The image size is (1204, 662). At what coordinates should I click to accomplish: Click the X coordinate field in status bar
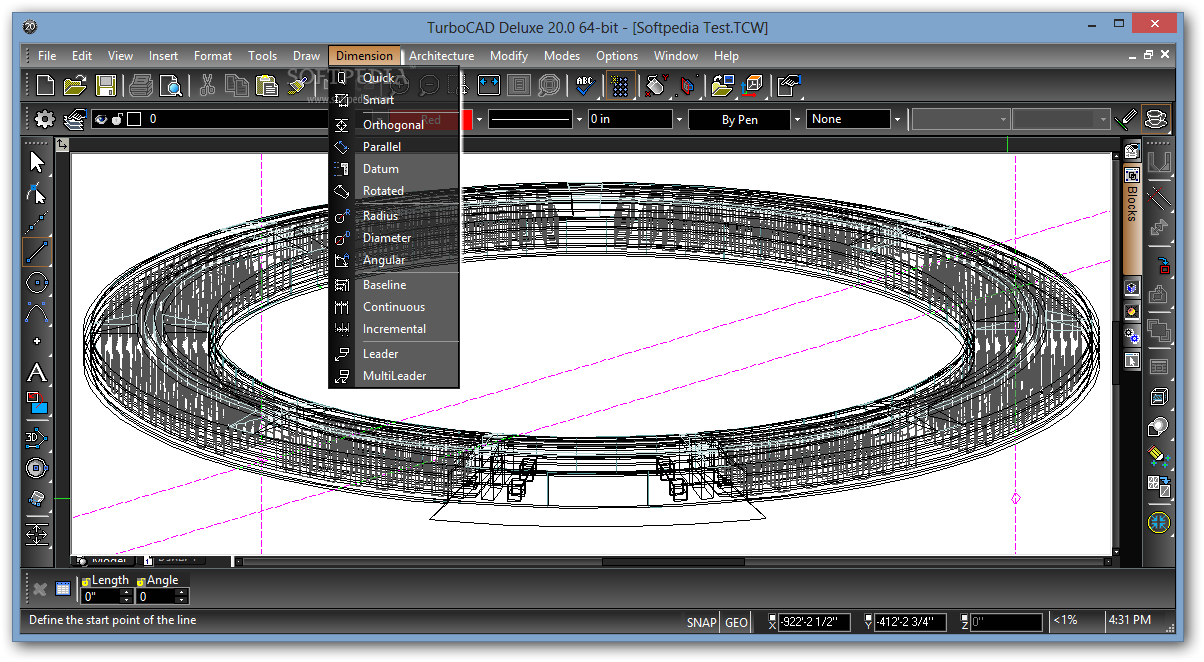(x=814, y=622)
